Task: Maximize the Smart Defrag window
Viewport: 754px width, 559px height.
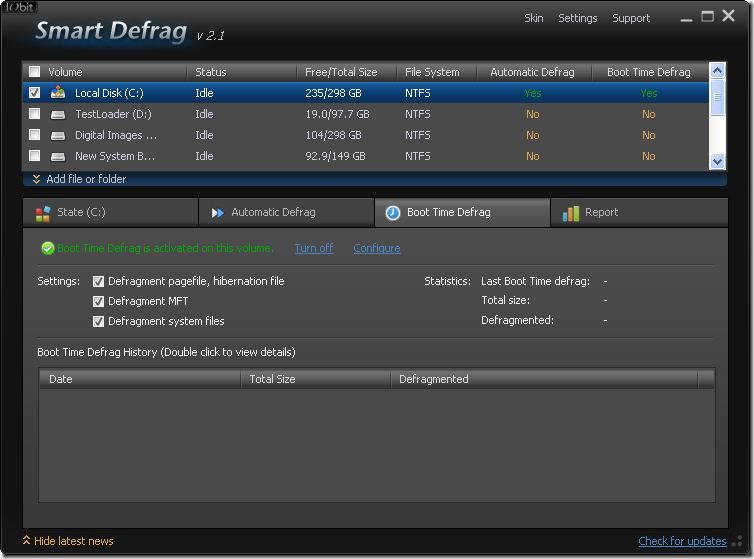Action: click(707, 17)
